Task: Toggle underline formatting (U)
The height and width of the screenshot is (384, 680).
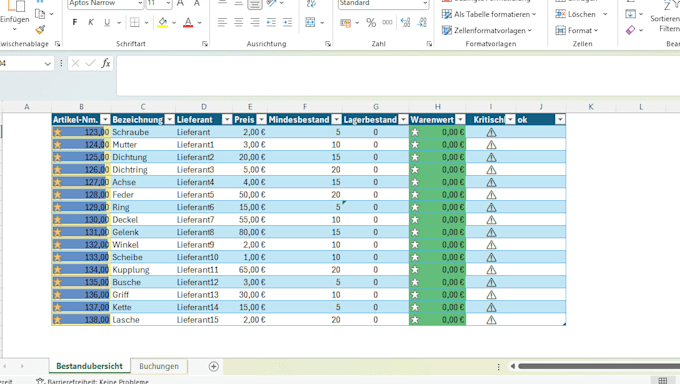Action: tap(107, 22)
